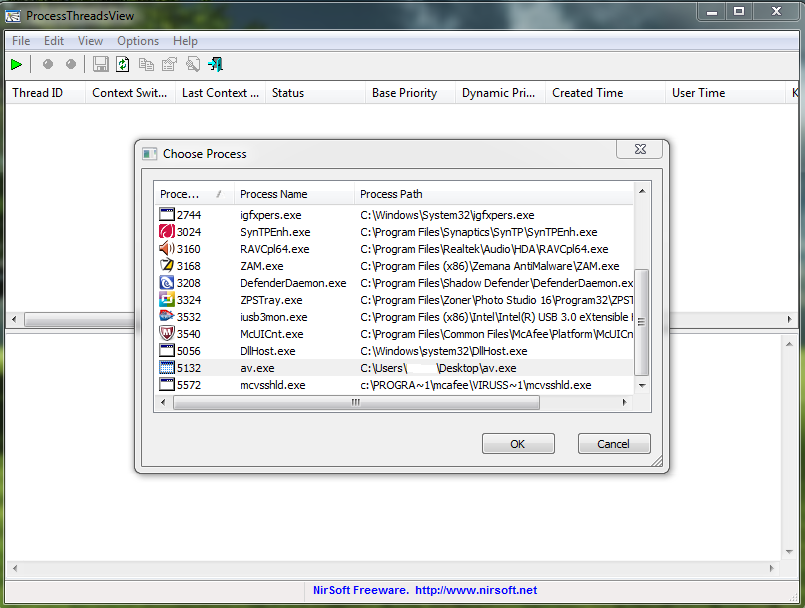Close the Choose Process dialog
Viewport: 805px width, 608px height.
point(640,149)
